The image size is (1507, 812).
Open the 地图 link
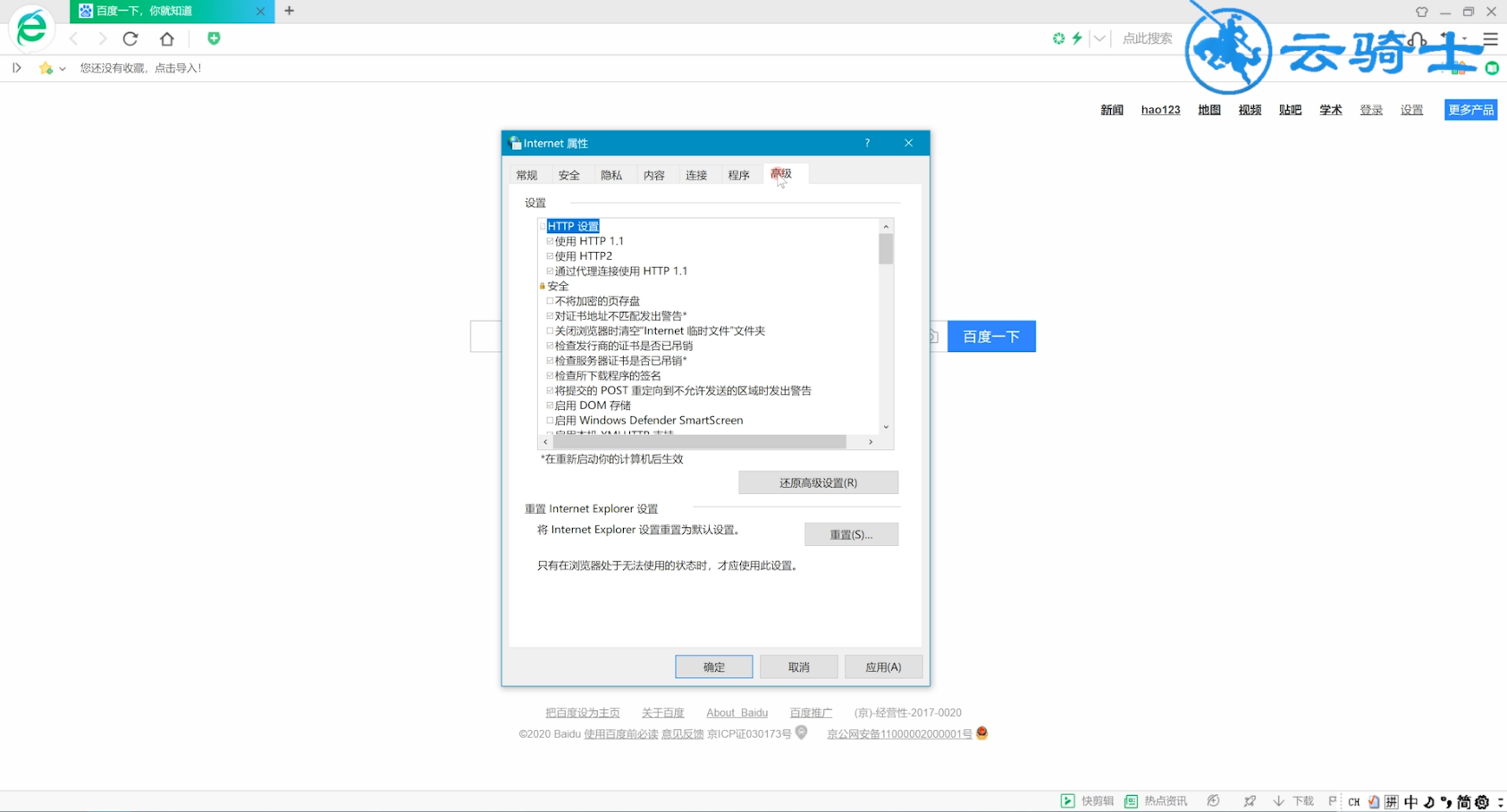click(x=1209, y=110)
